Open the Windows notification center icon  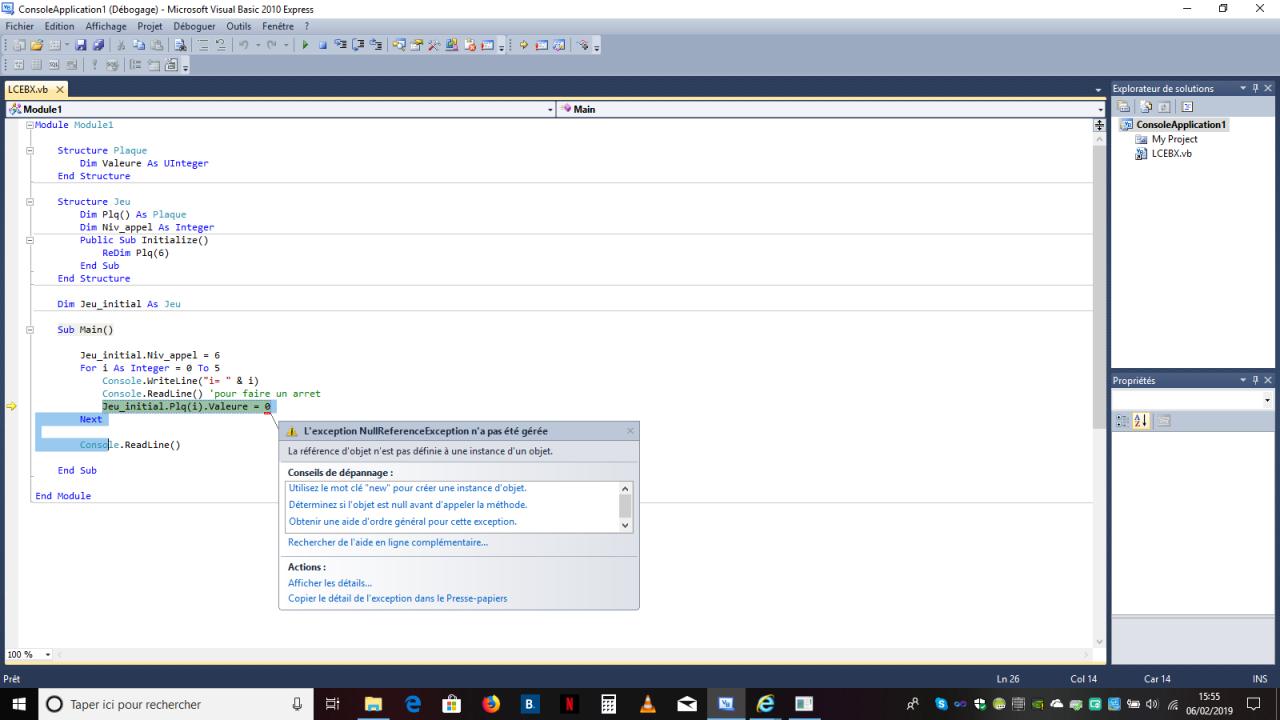(1256, 704)
